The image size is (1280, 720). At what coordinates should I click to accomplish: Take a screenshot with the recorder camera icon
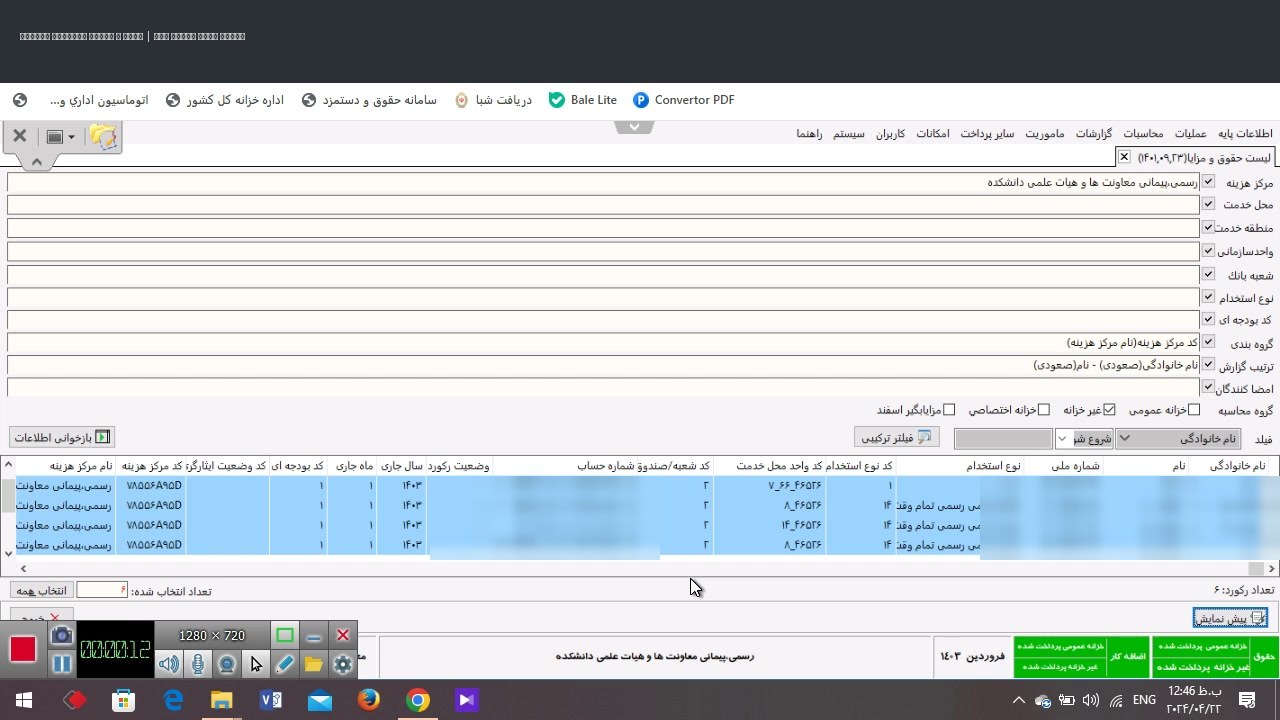62,635
